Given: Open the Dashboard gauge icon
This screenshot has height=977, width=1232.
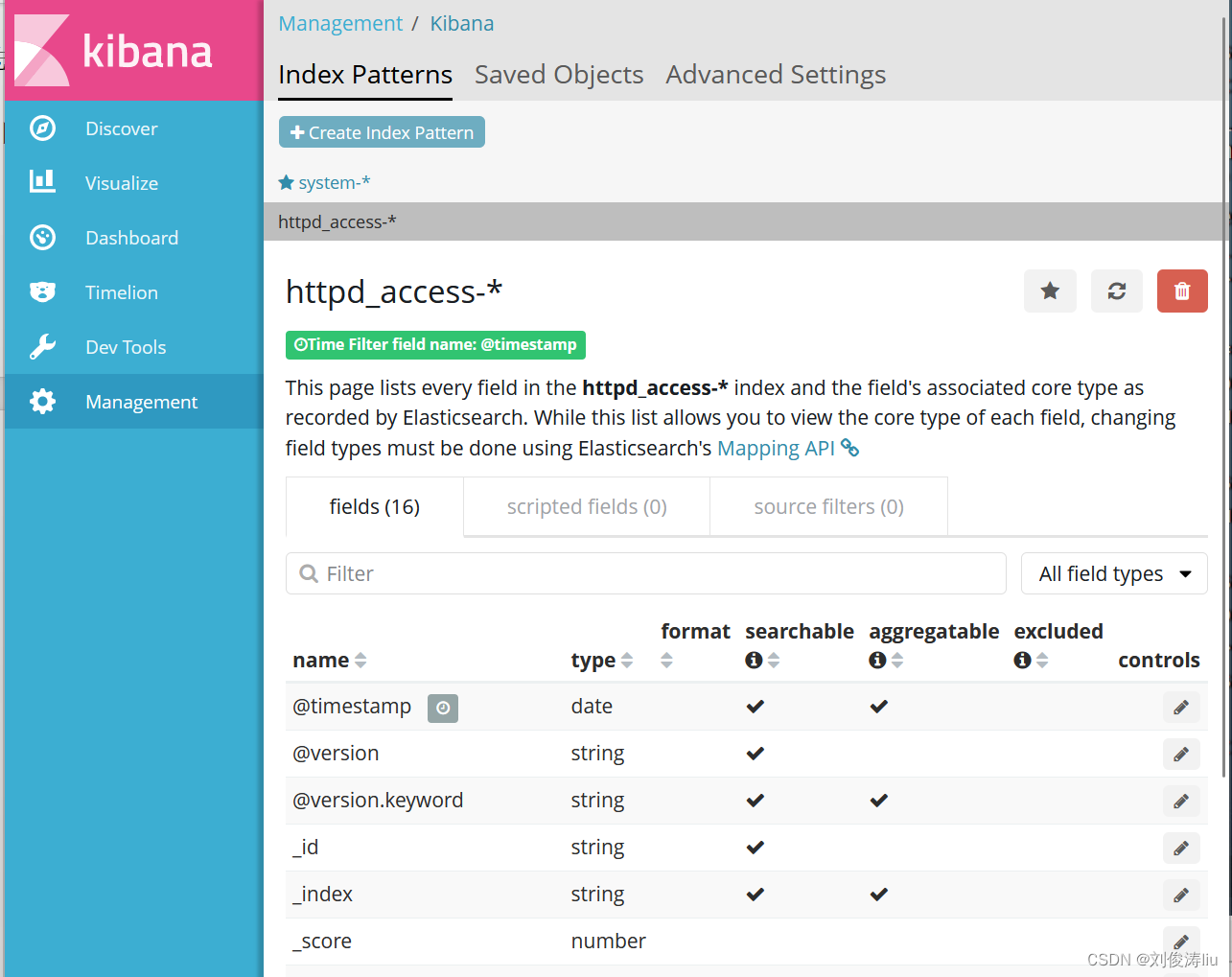Looking at the screenshot, I should [42, 237].
